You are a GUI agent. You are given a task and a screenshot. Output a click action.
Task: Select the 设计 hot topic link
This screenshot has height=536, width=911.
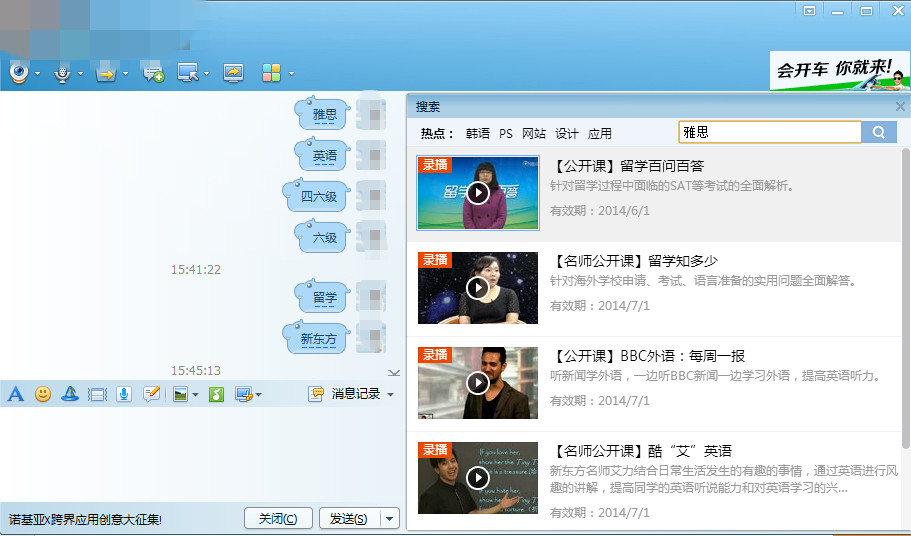pos(567,133)
